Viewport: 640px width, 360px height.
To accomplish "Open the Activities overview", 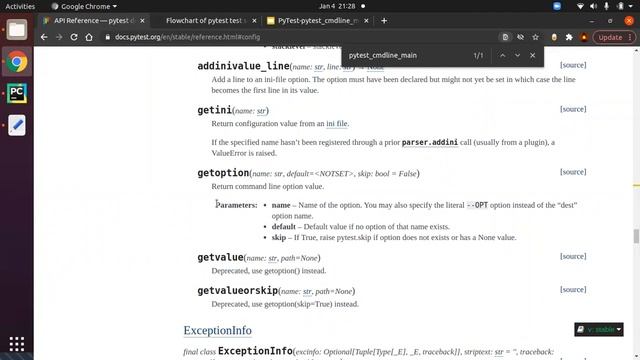I will point(20,6).
